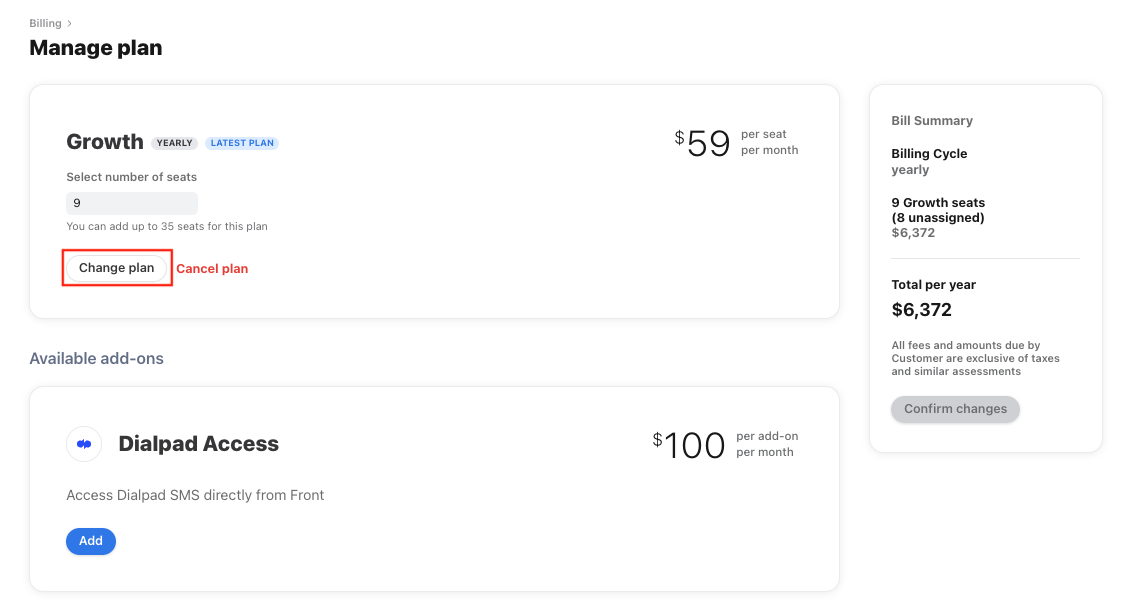
Task: Click the Cancel plan link
Action: pyautogui.click(x=212, y=268)
